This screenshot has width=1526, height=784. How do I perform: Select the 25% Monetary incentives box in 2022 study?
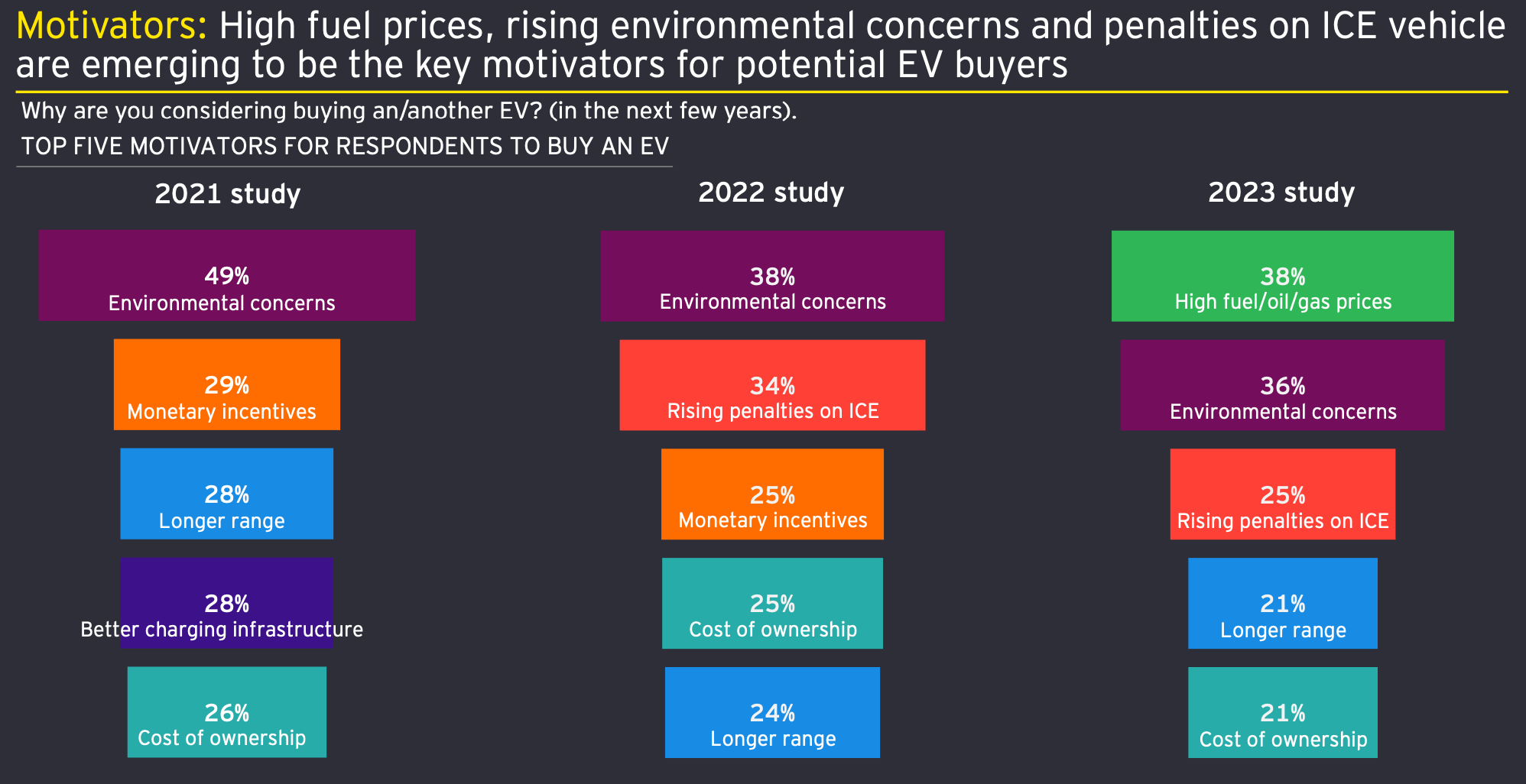pyautogui.click(x=772, y=494)
